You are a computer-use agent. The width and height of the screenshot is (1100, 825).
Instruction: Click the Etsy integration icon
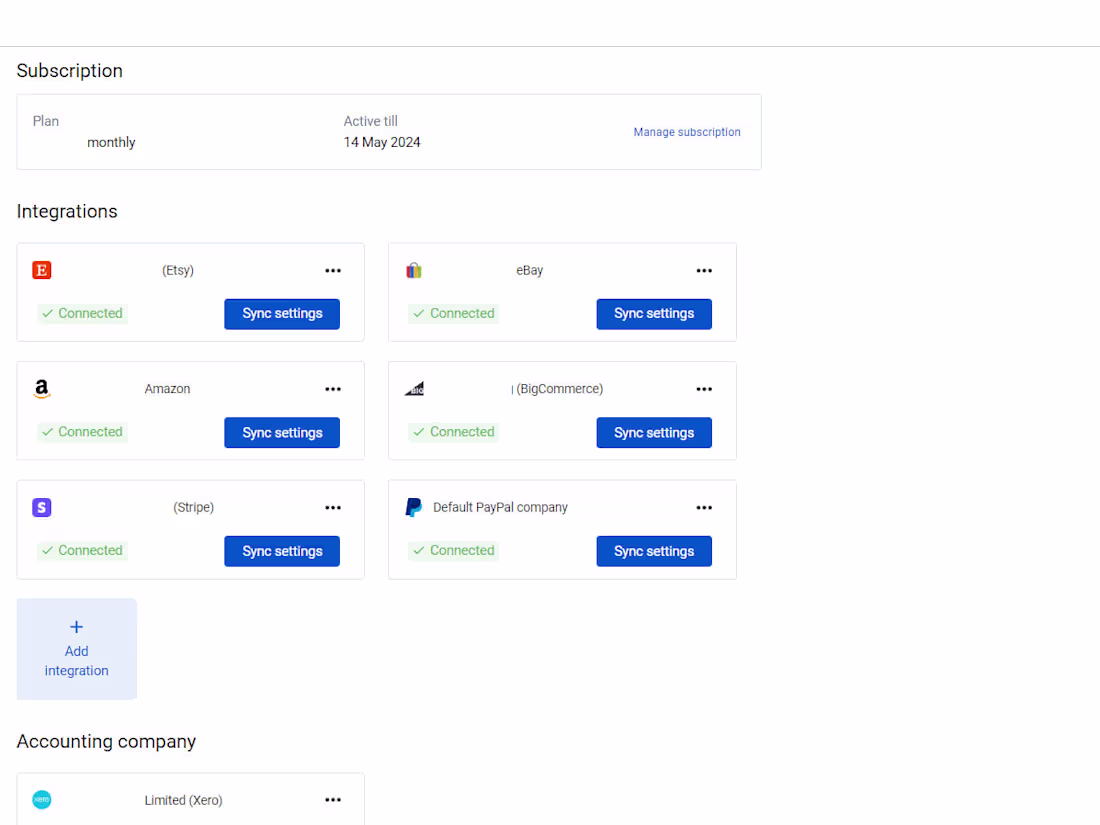click(41, 270)
